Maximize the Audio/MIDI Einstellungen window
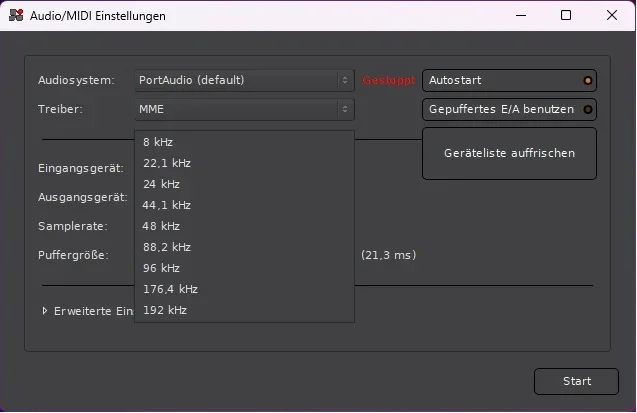This screenshot has height=413, width=637. pyautogui.click(x=566, y=16)
